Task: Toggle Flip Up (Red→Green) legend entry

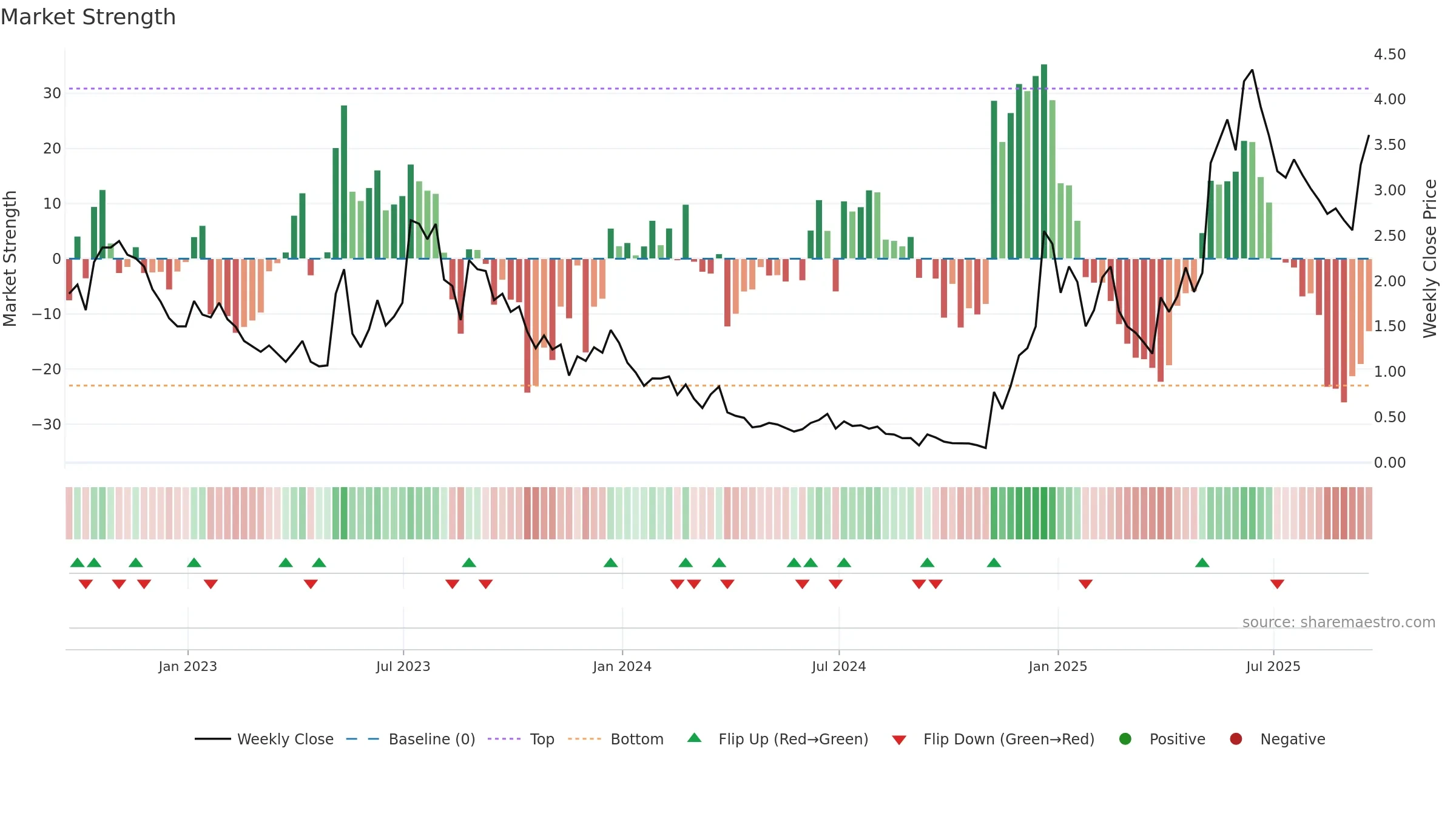Action: pos(778,739)
